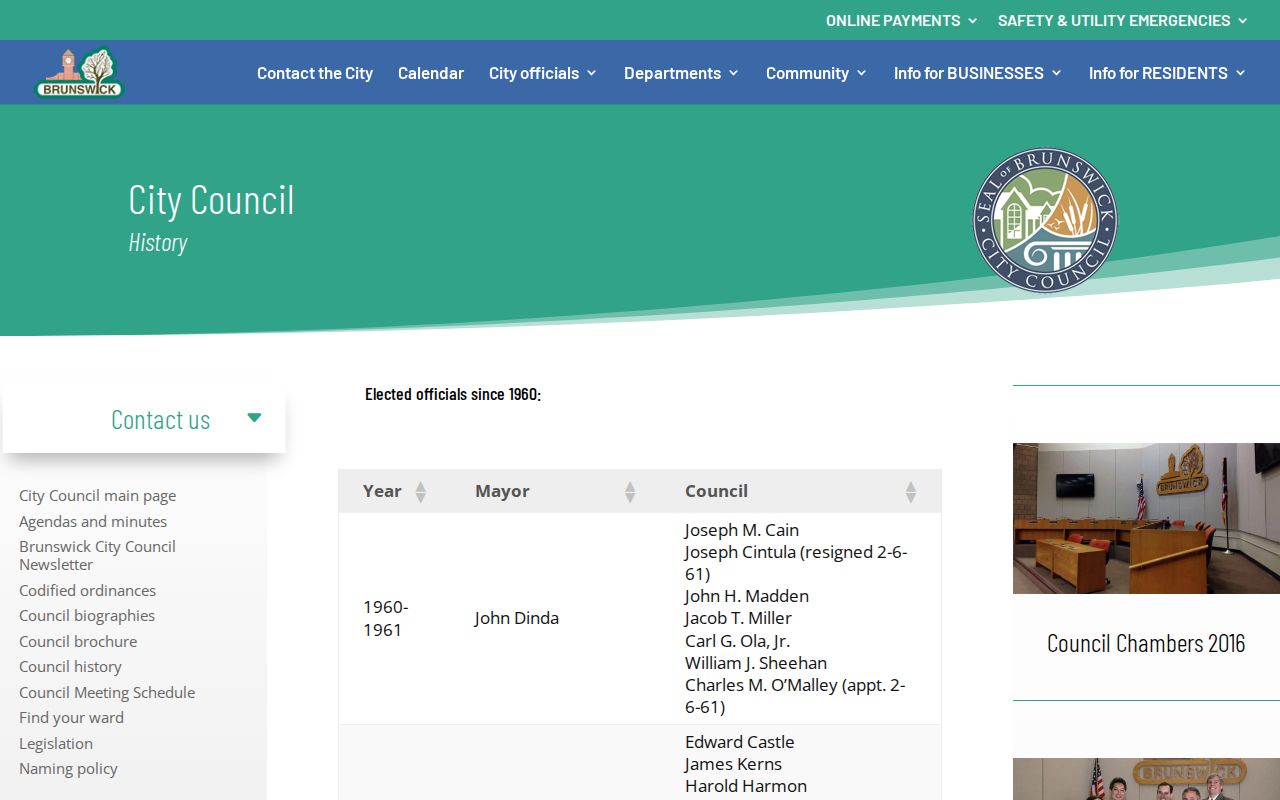The height and width of the screenshot is (800, 1280).
Task: Open Safety & Utility Emergencies dropdown
Action: point(1123,20)
